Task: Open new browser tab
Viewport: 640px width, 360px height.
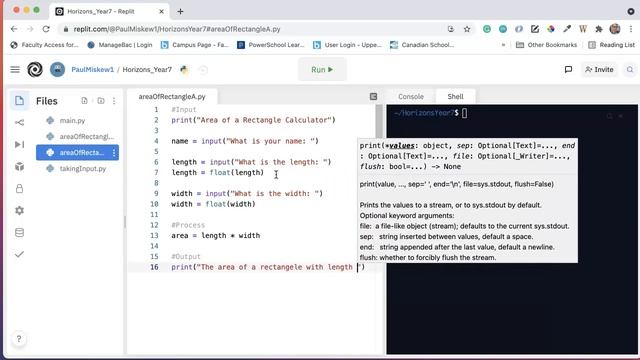Action: pyautogui.click(x=180, y=11)
